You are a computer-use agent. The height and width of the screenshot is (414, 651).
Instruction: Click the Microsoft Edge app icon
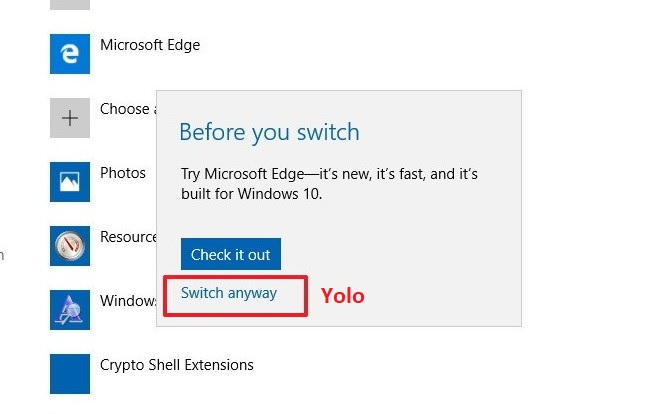[70, 54]
